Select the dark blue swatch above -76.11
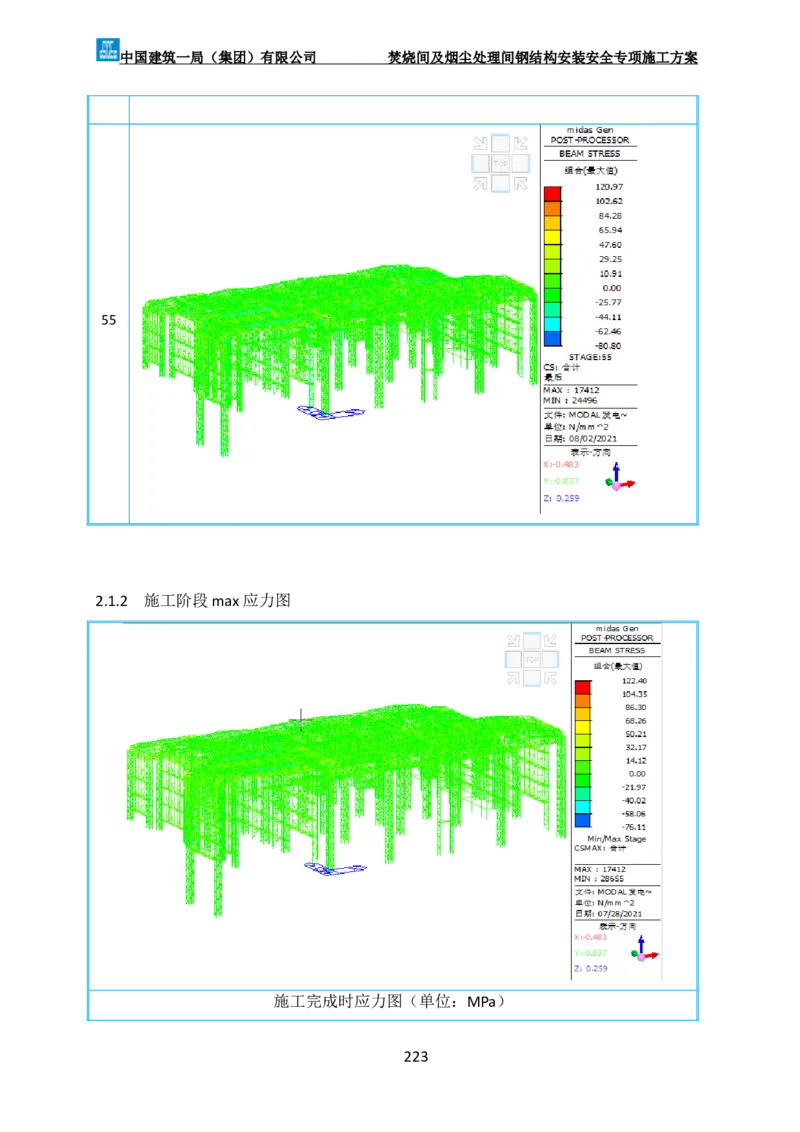800x1132 pixels. click(582, 821)
